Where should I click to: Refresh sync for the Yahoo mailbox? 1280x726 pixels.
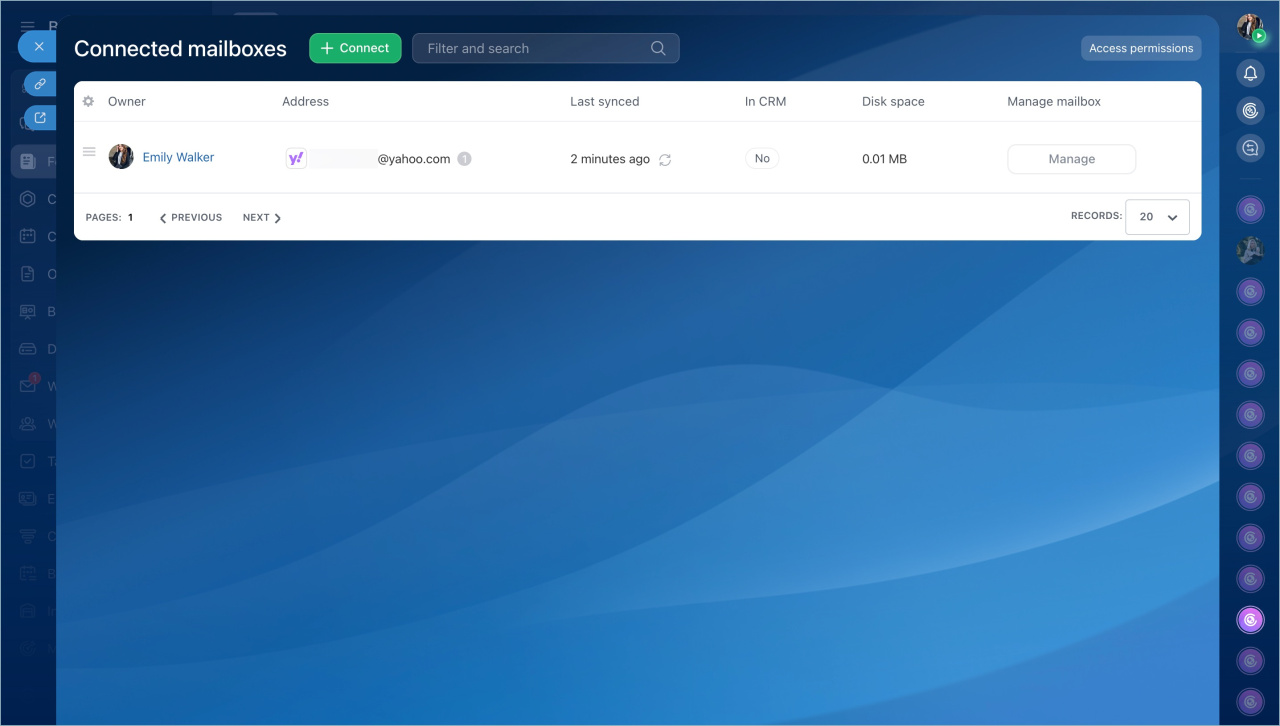(665, 160)
